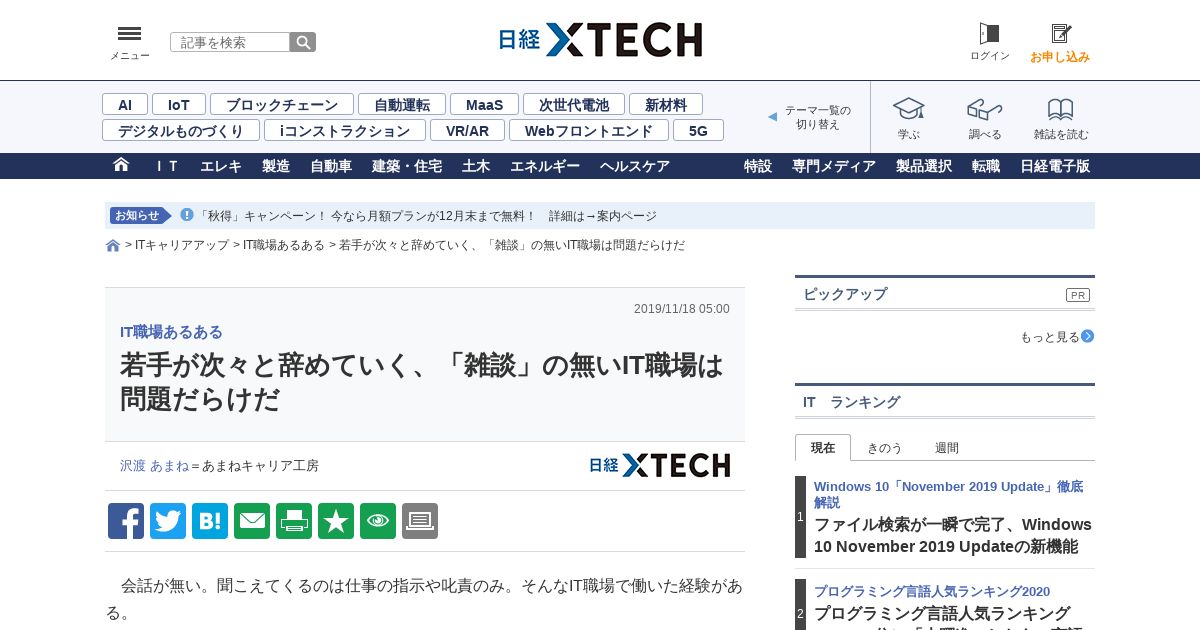
Task: Click the ログイン door icon
Action: point(989,34)
